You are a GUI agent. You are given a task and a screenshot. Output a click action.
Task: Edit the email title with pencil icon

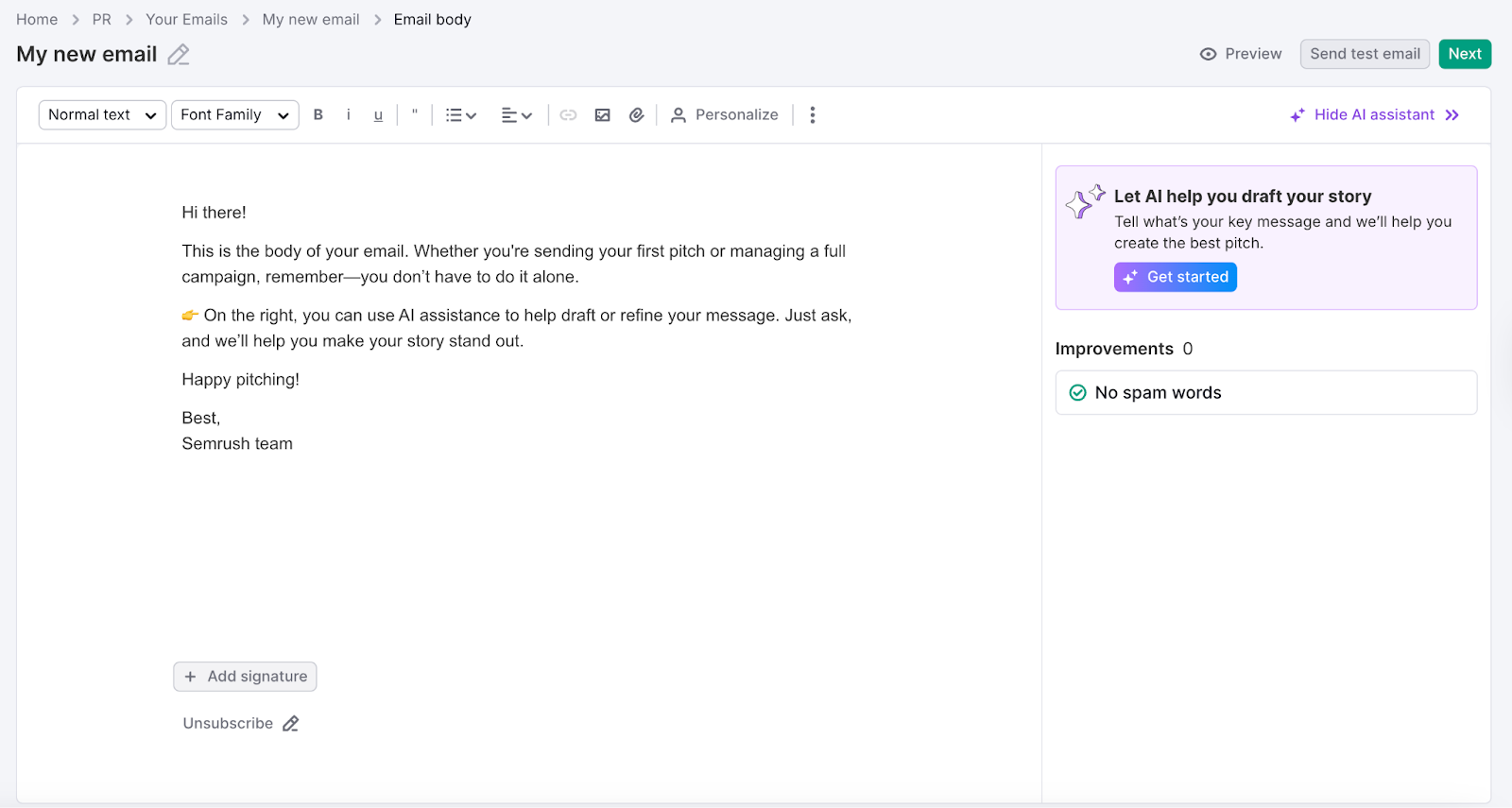(x=179, y=55)
